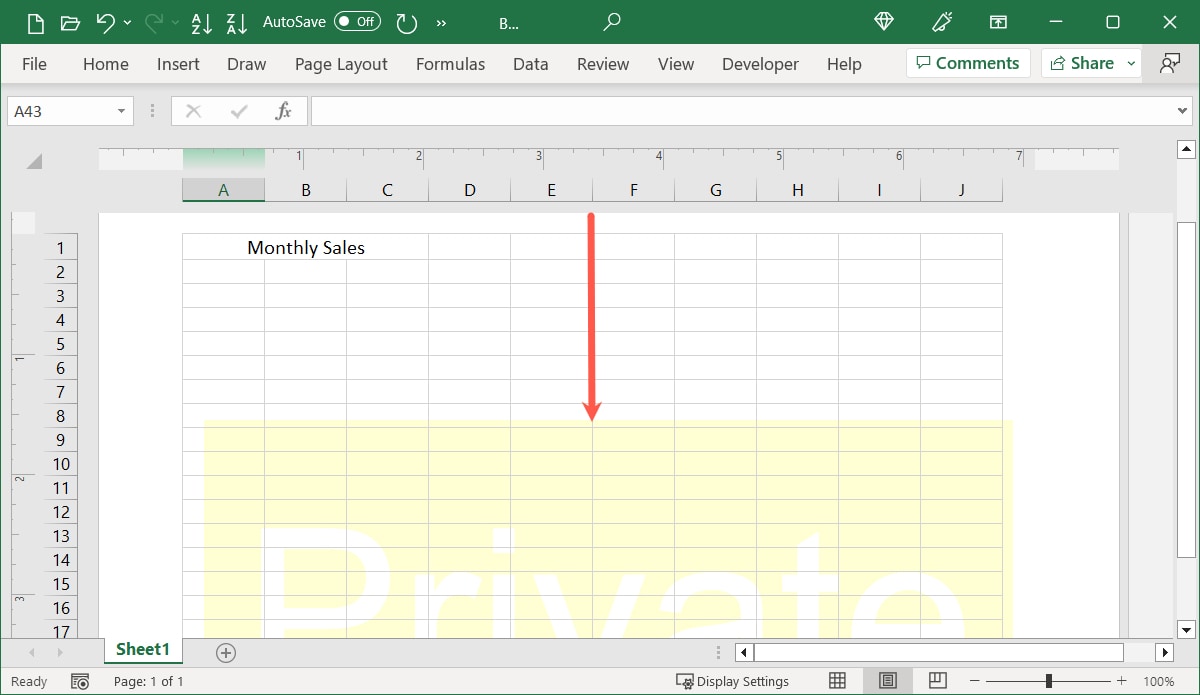The image size is (1200, 695).
Task: Add a new sheet with the plus button
Action: 225,653
